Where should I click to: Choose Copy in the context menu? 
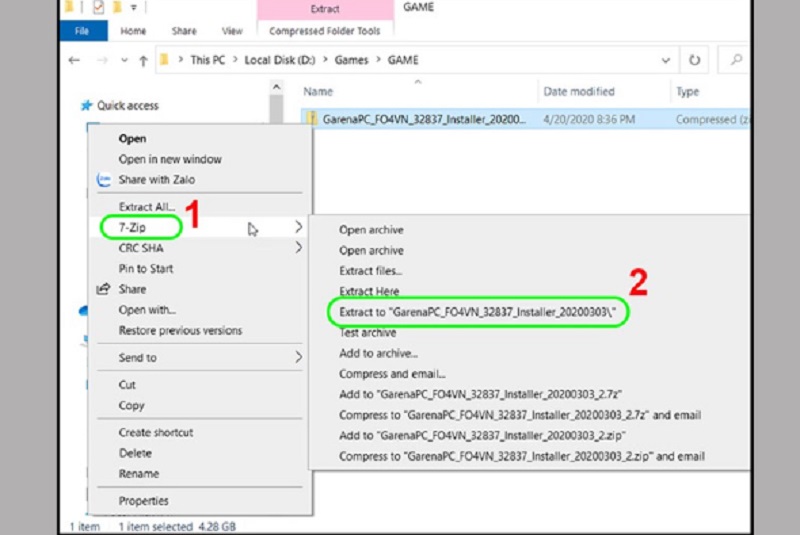point(132,405)
